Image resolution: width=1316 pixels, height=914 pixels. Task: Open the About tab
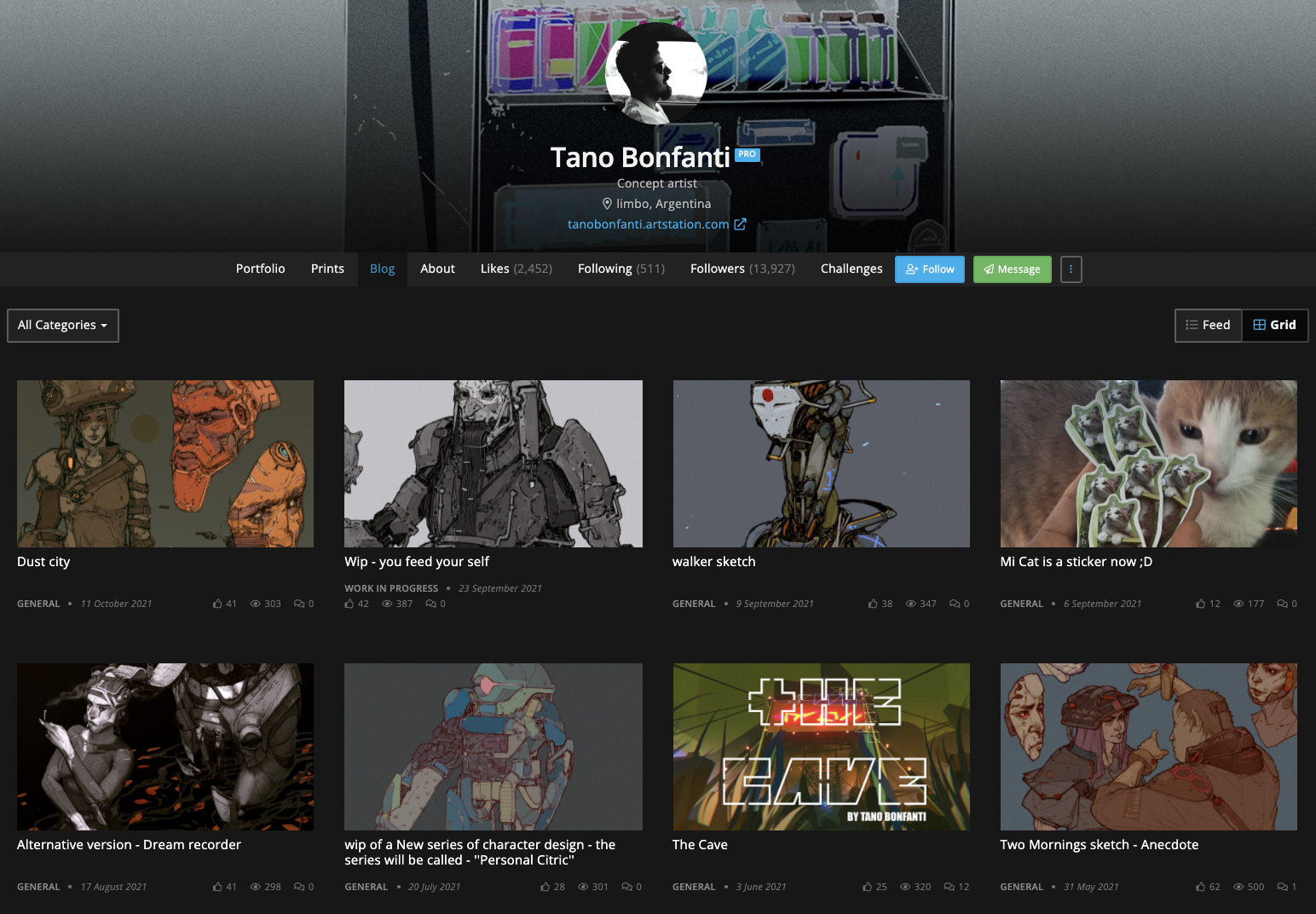coord(437,269)
